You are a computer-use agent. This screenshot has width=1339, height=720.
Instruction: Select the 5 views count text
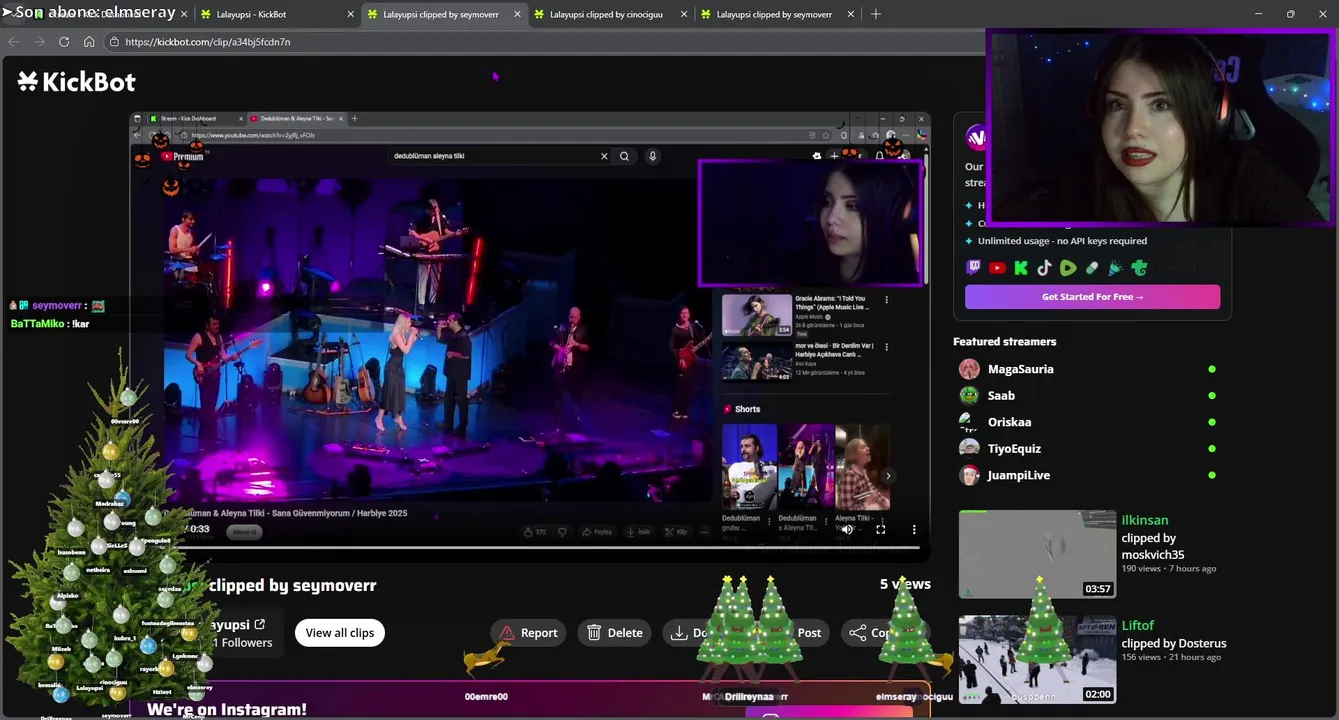click(905, 584)
